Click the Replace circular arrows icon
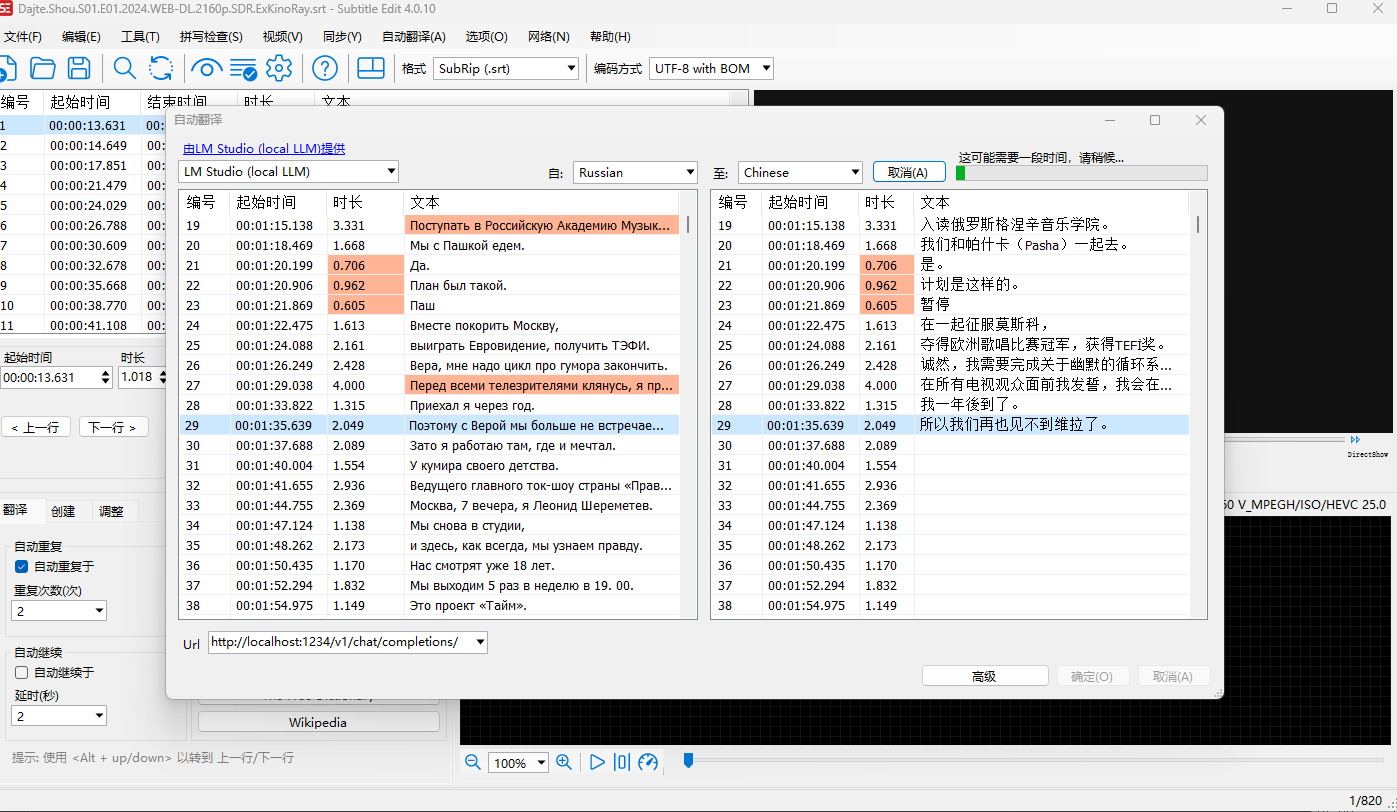 (x=161, y=68)
